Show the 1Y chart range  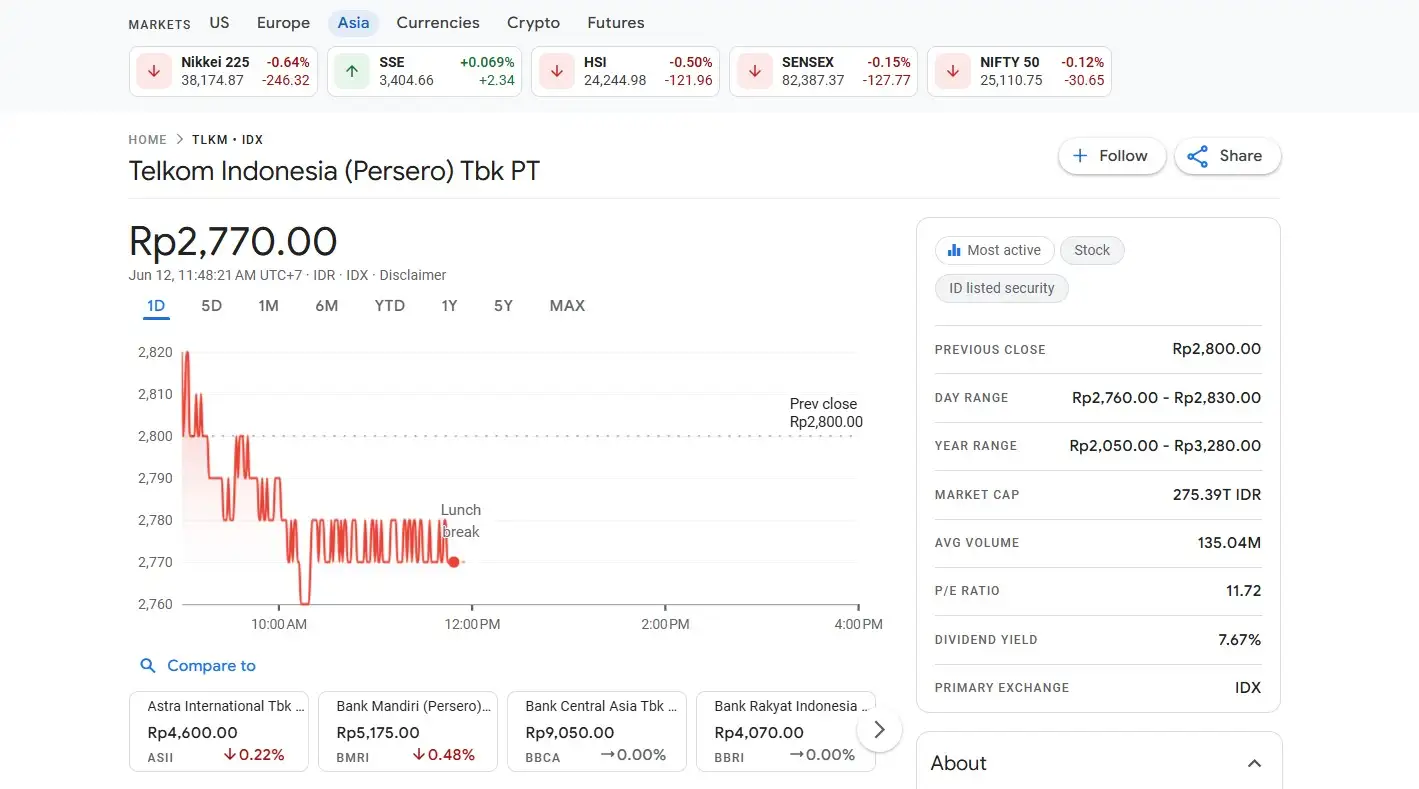tap(449, 306)
